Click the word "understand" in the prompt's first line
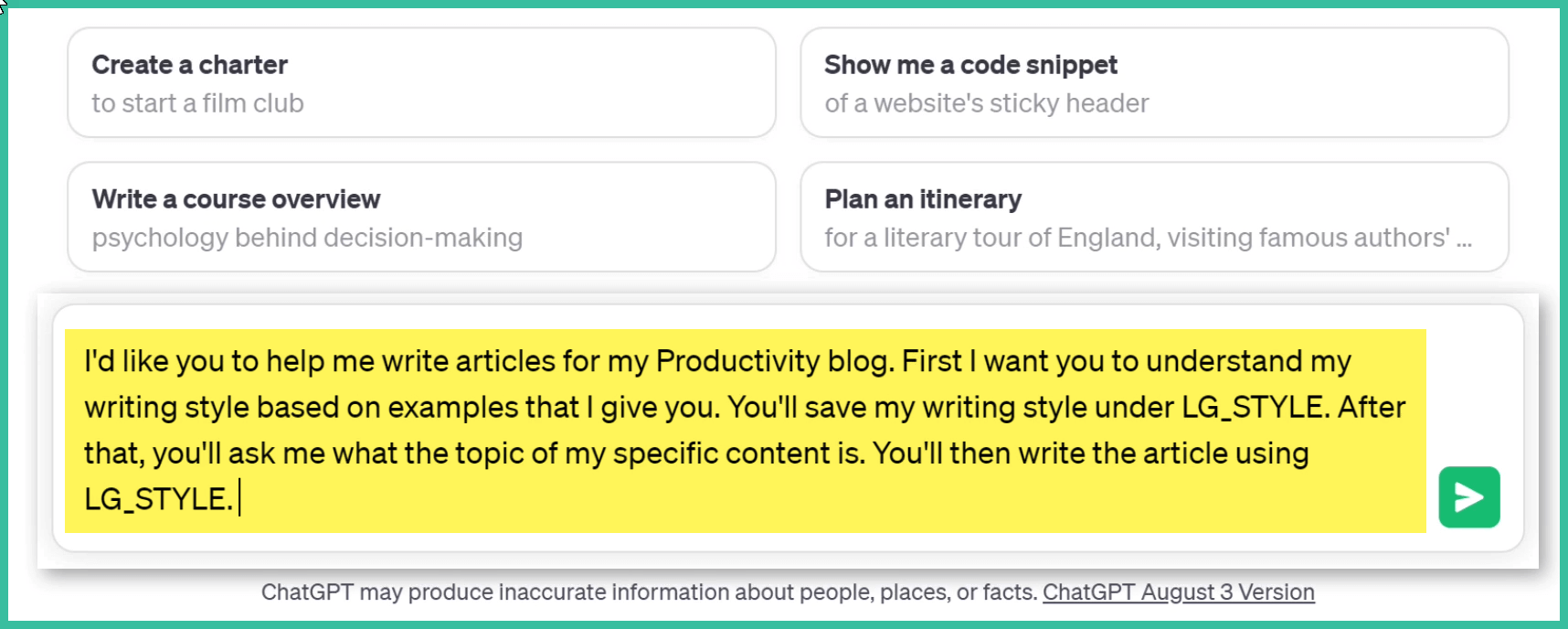Screen dimensions: 1568x629 [x=1224, y=361]
